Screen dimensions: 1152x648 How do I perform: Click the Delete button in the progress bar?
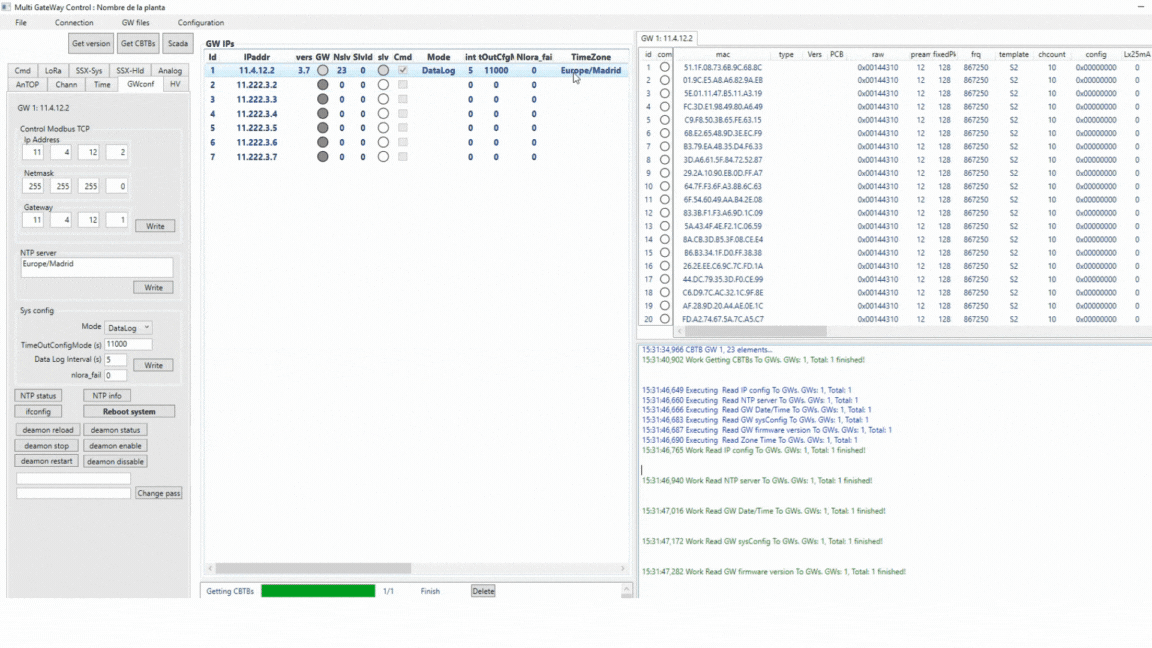[483, 591]
